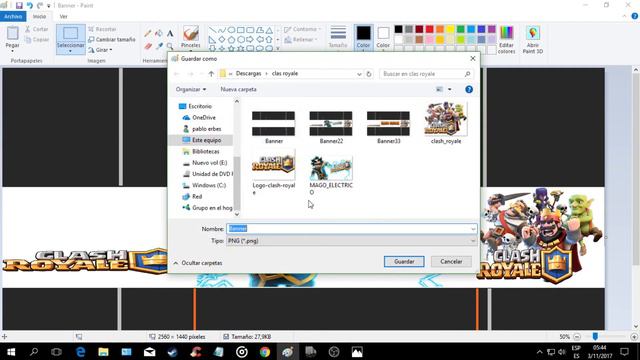Open the view options dropdown arrow
This screenshot has height=360, width=640.
pyautogui.click(x=449, y=89)
